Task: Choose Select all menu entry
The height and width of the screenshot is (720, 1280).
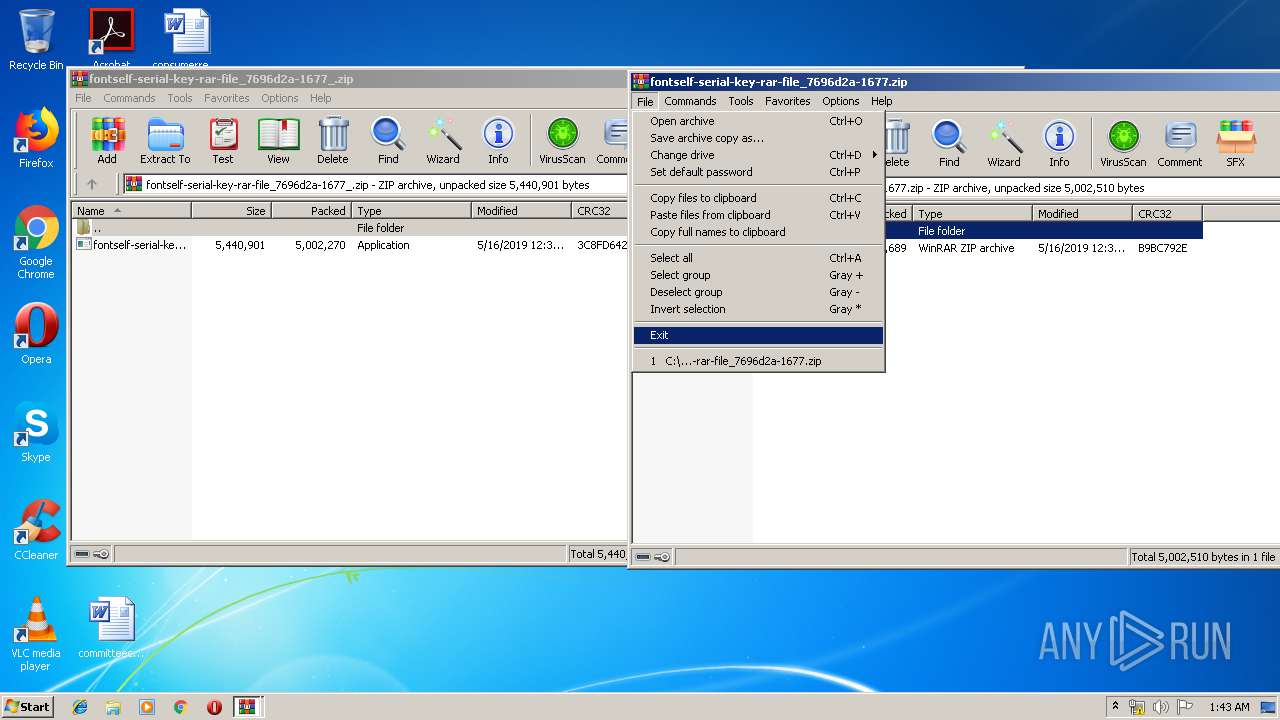Action: point(759,258)
